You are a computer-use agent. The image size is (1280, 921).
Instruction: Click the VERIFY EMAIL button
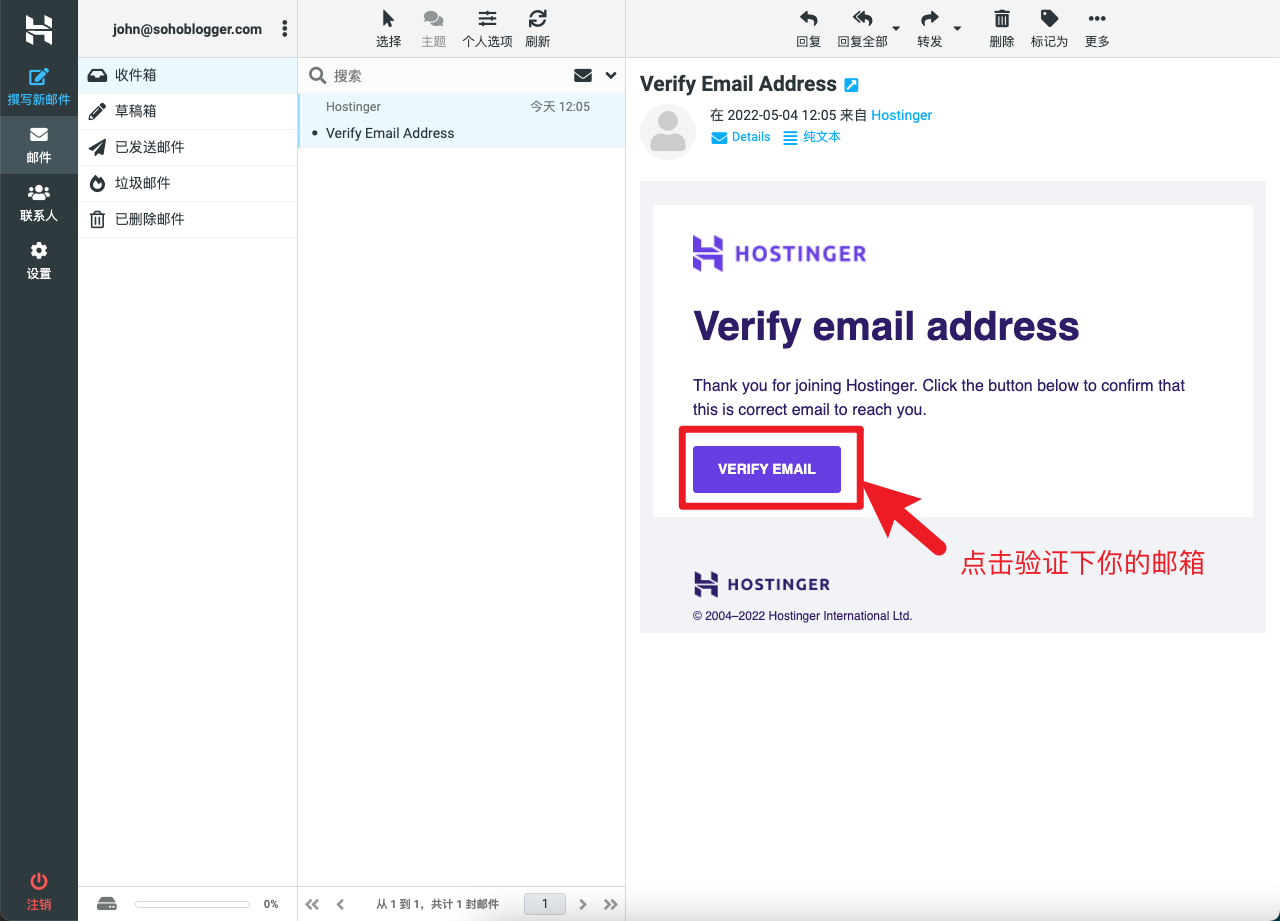coord(767,469)
